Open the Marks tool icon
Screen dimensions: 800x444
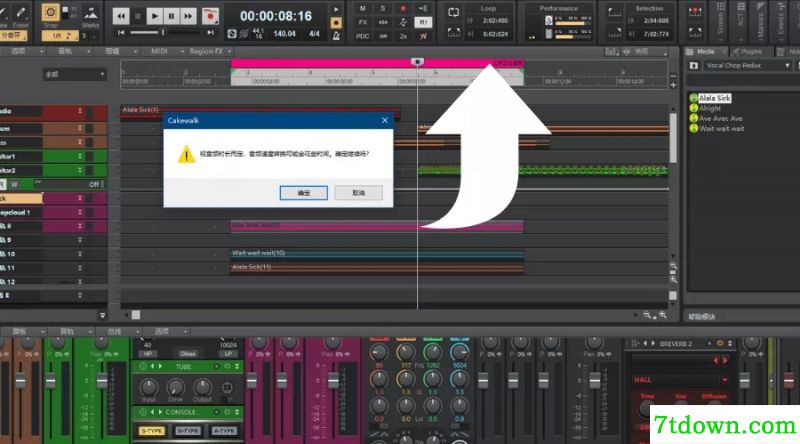click(91, 14)
